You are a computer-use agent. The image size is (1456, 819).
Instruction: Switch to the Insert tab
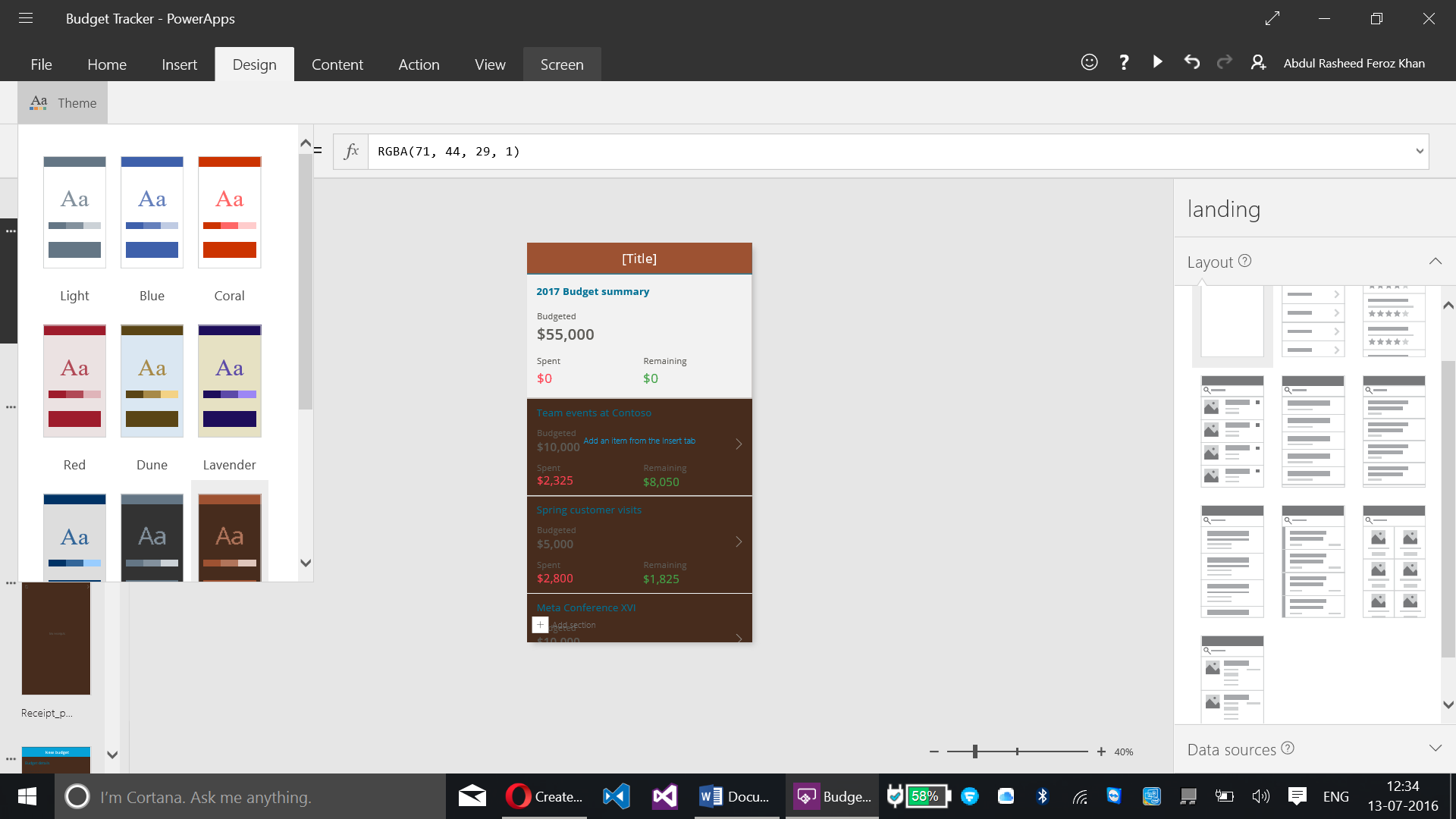pos(179,64)
